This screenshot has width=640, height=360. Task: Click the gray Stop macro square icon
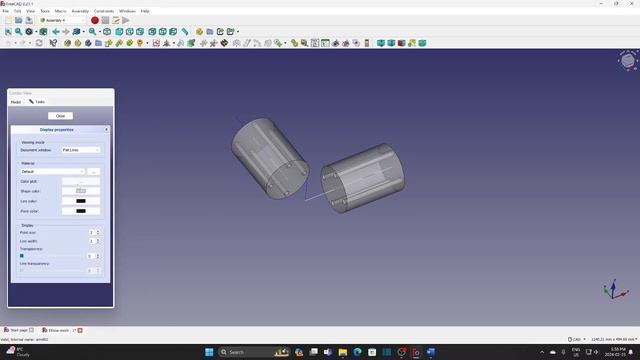(x=105, y=20)
